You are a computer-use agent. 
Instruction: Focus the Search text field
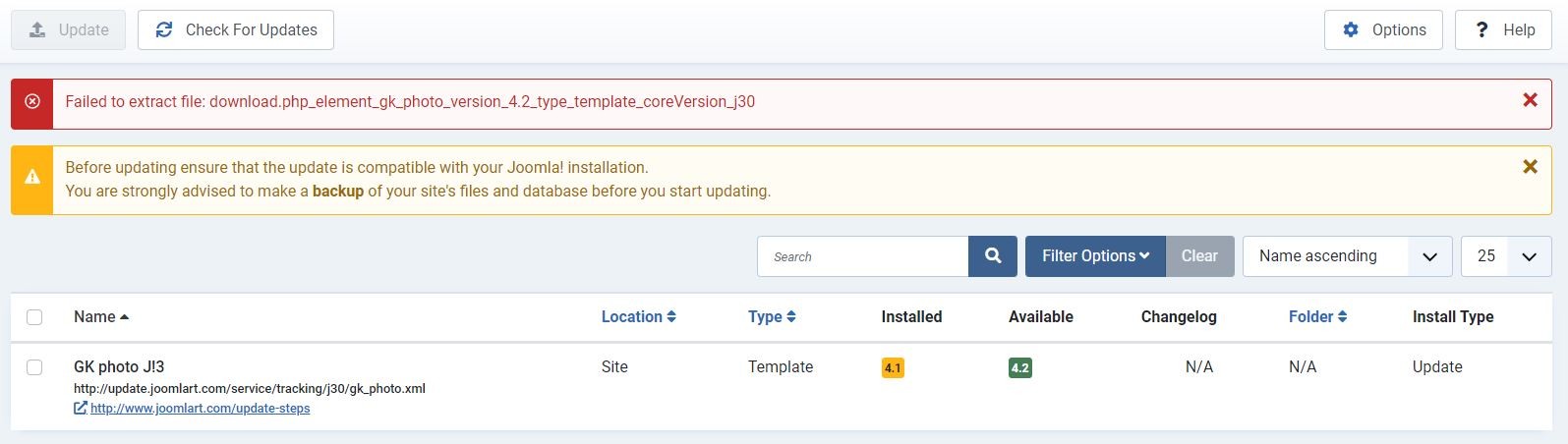[x=863, y=256]
